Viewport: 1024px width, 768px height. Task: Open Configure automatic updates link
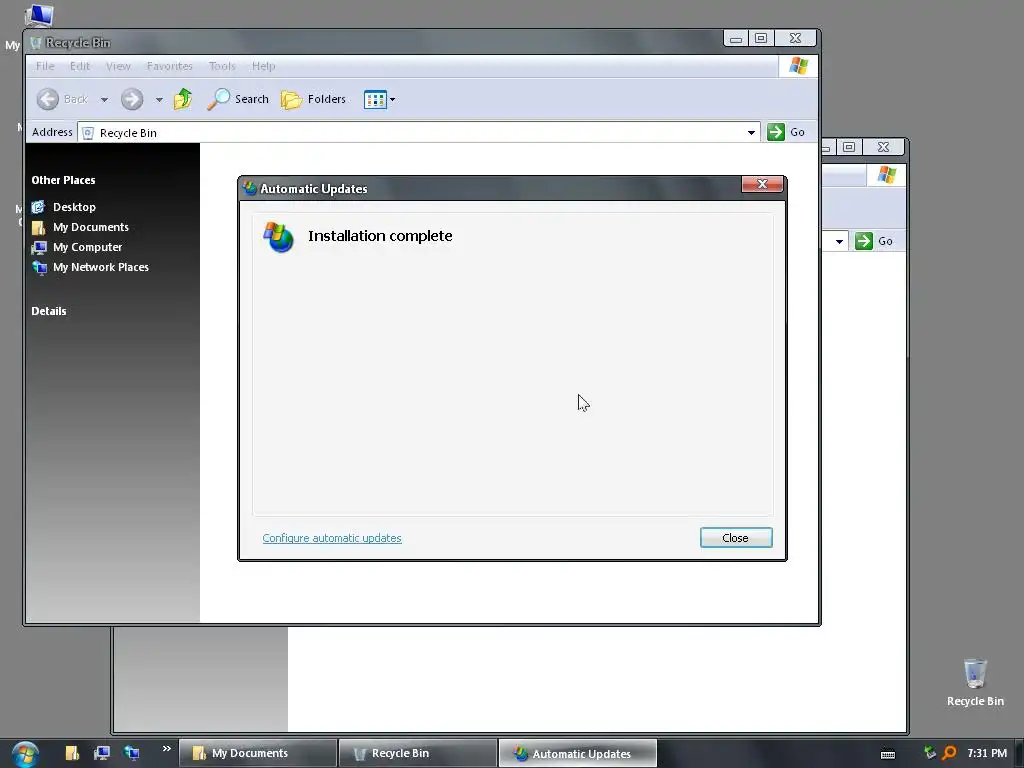332,538
